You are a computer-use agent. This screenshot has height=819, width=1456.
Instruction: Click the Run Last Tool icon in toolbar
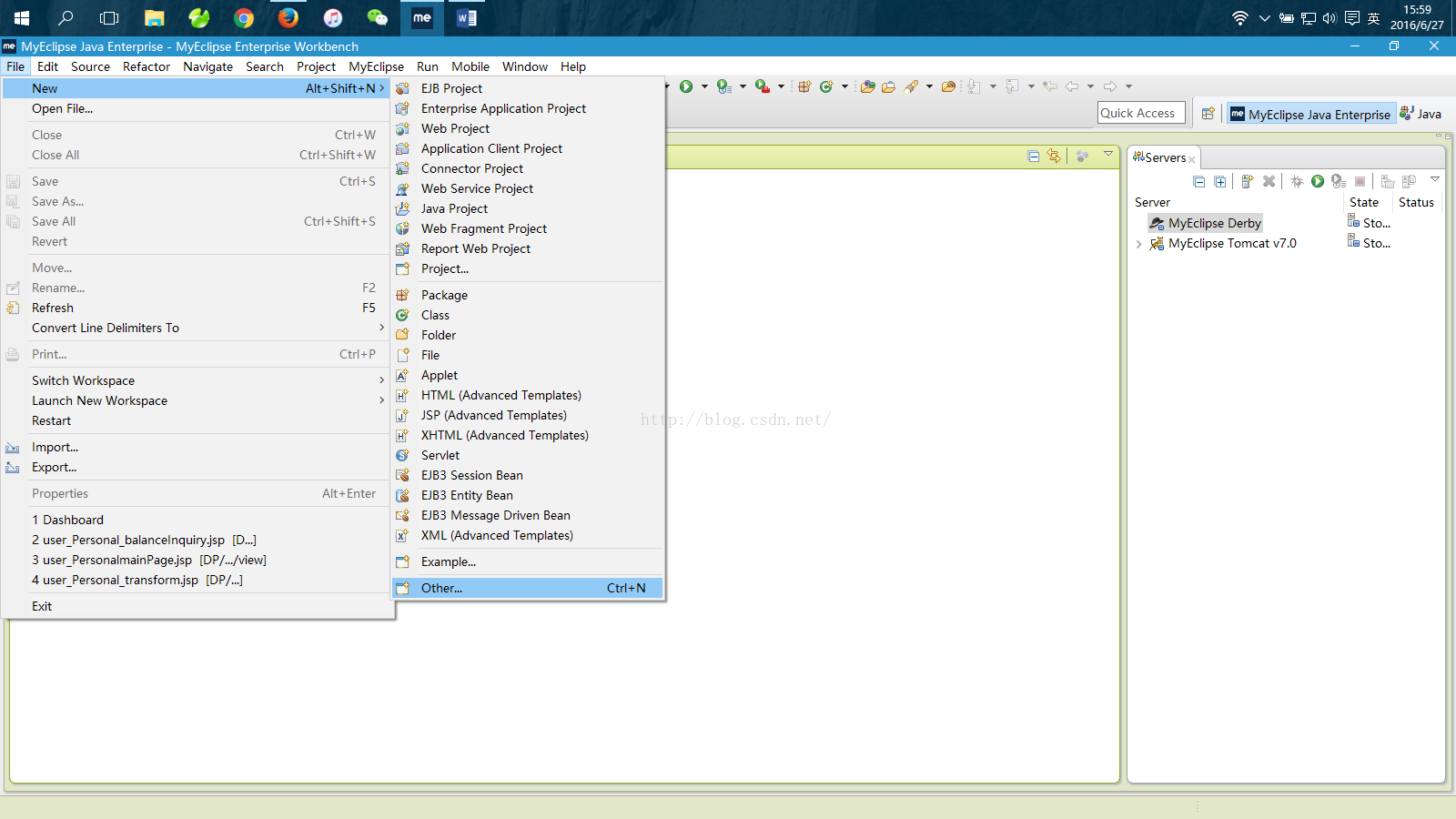tap(723, 86)
